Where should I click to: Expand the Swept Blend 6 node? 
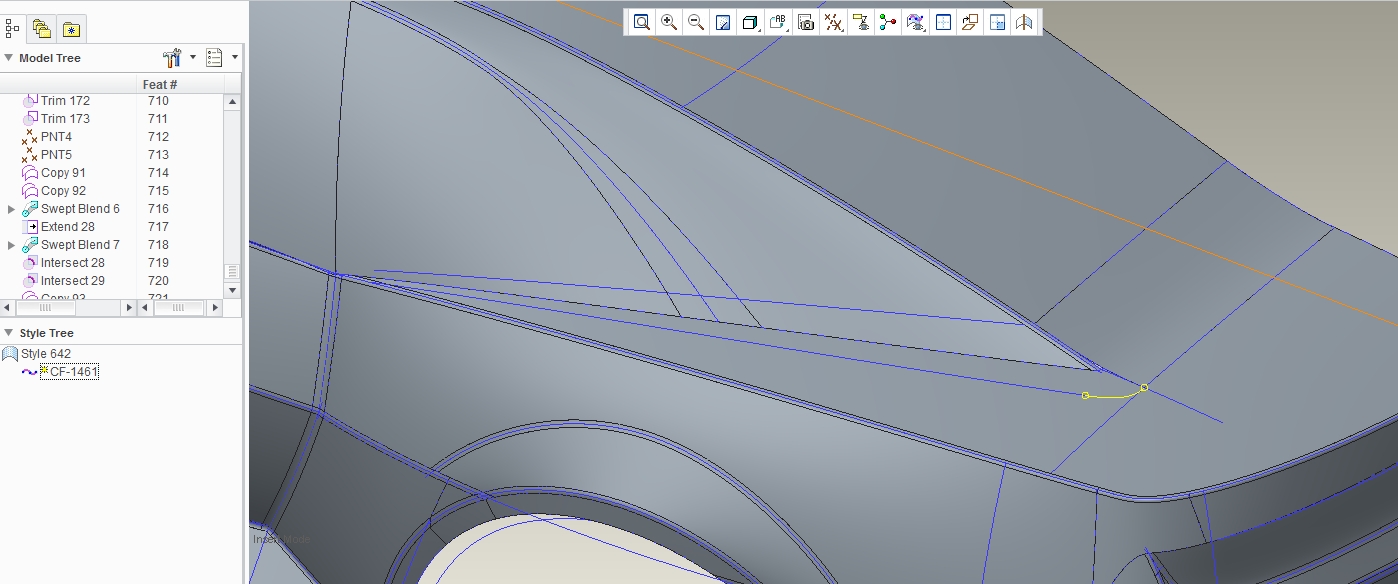tap(11, 209)
